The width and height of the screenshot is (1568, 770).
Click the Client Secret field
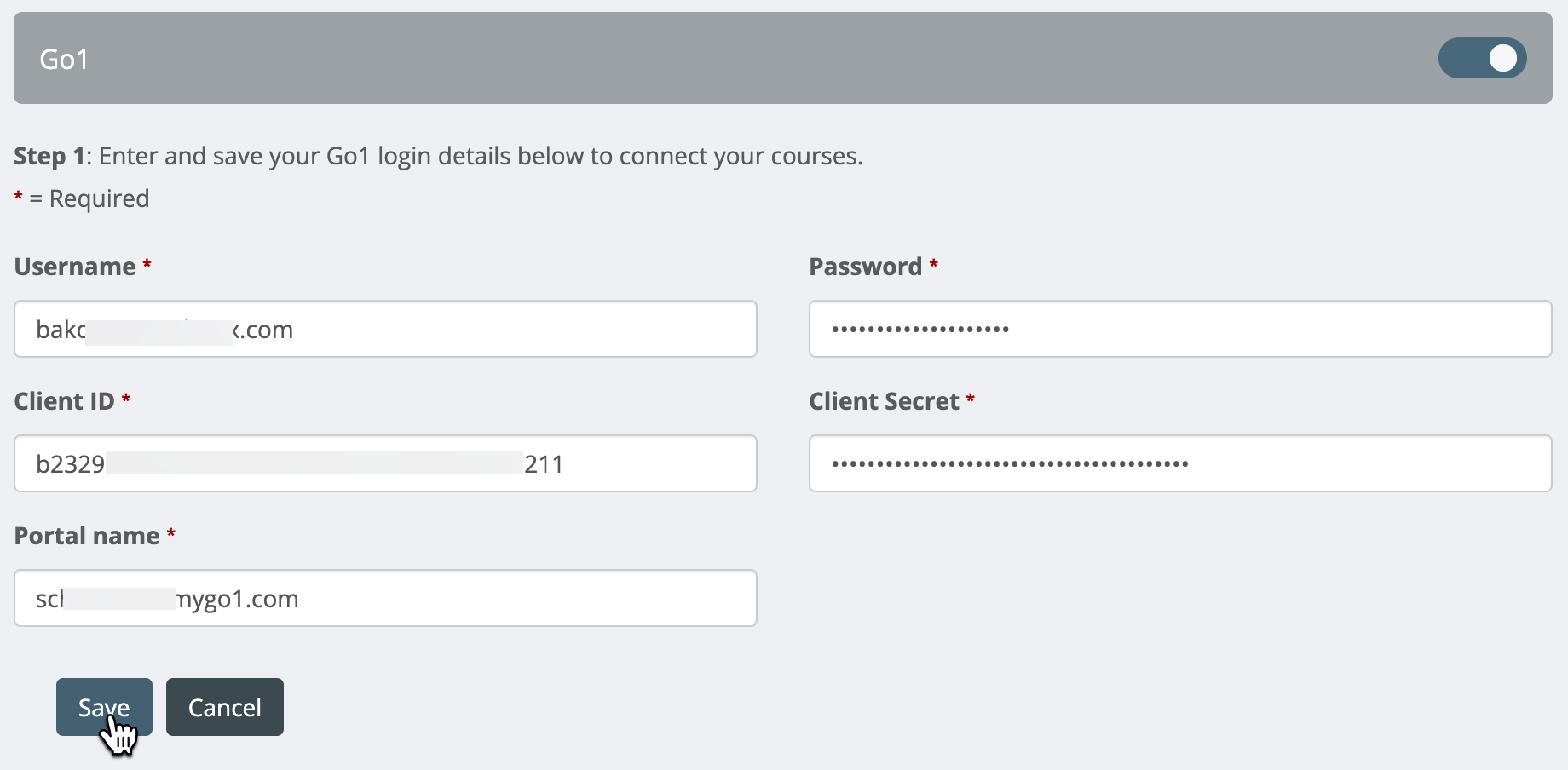click(x=1180, y=463)
